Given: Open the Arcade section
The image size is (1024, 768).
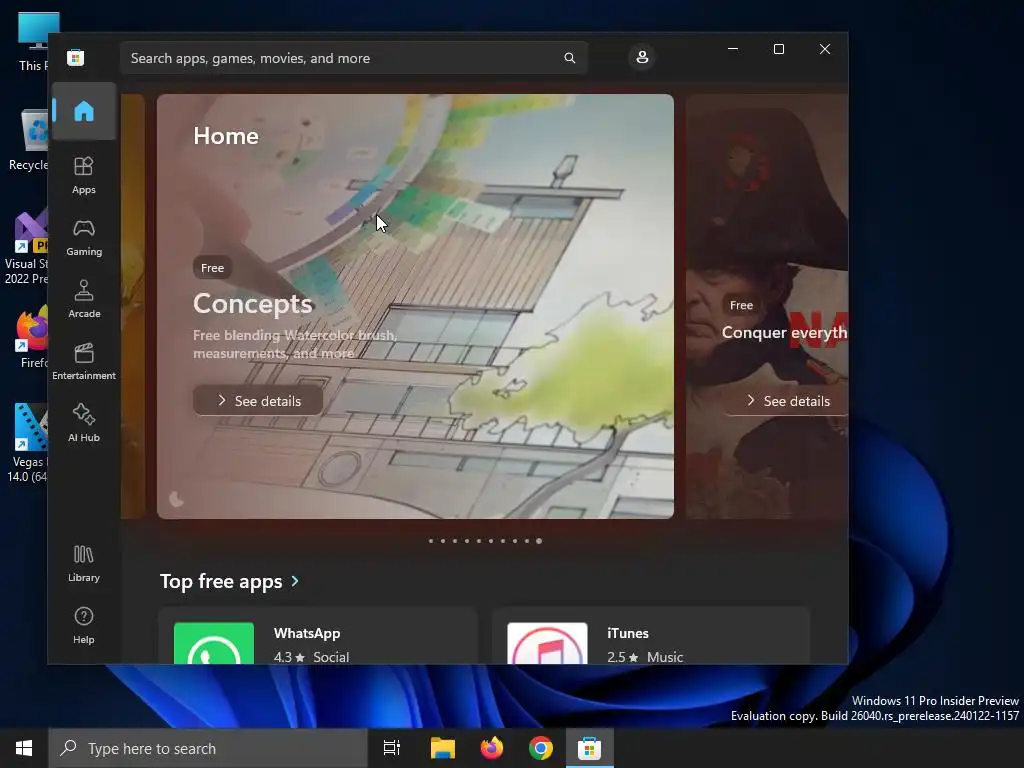Looking at the screenshot, I should pos(84,299).
